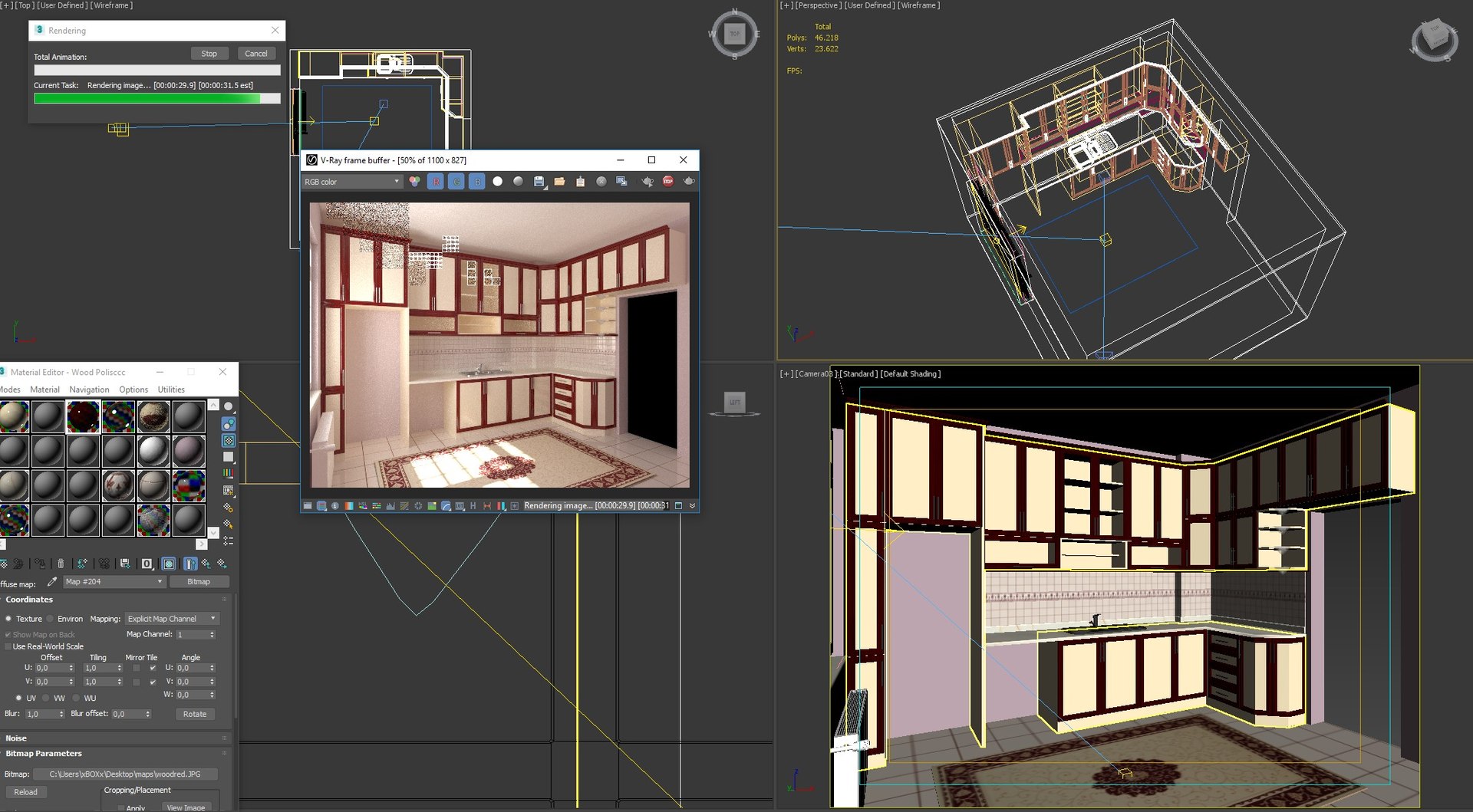
Task: Expand the Noise rollout
Action: 115,738
